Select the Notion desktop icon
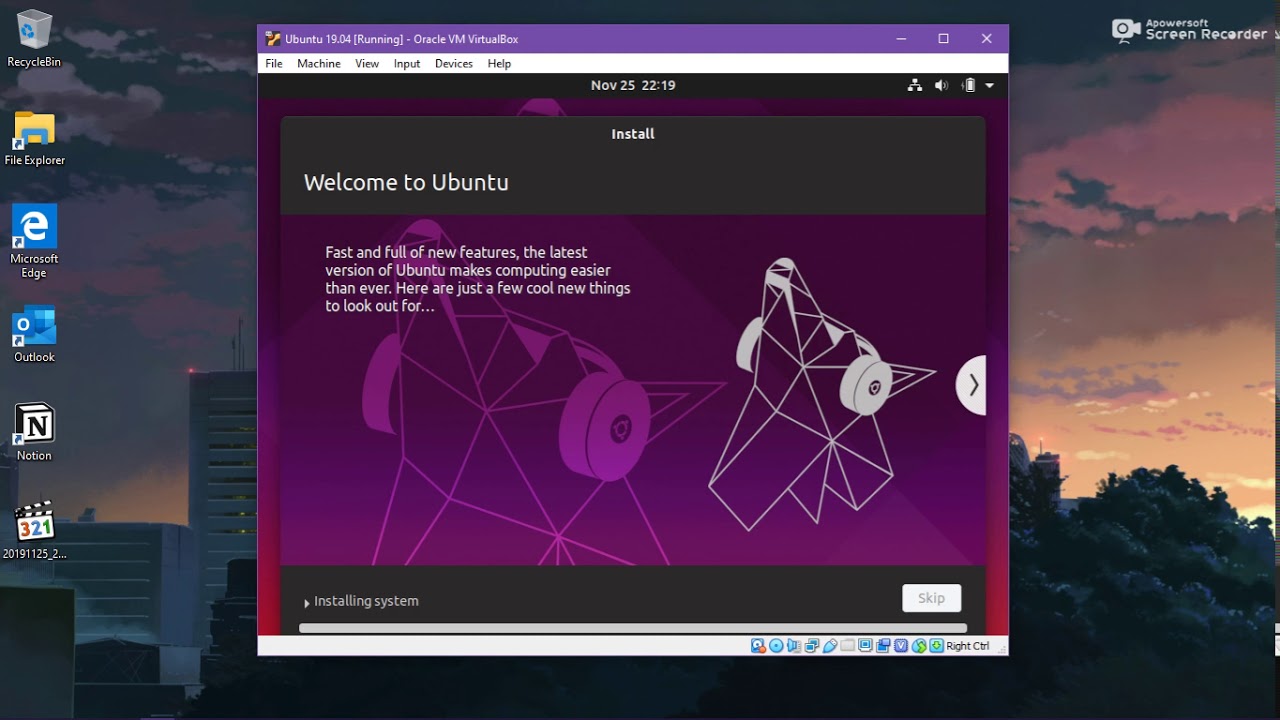This screenshot has width=1280, height=720. 34,432
